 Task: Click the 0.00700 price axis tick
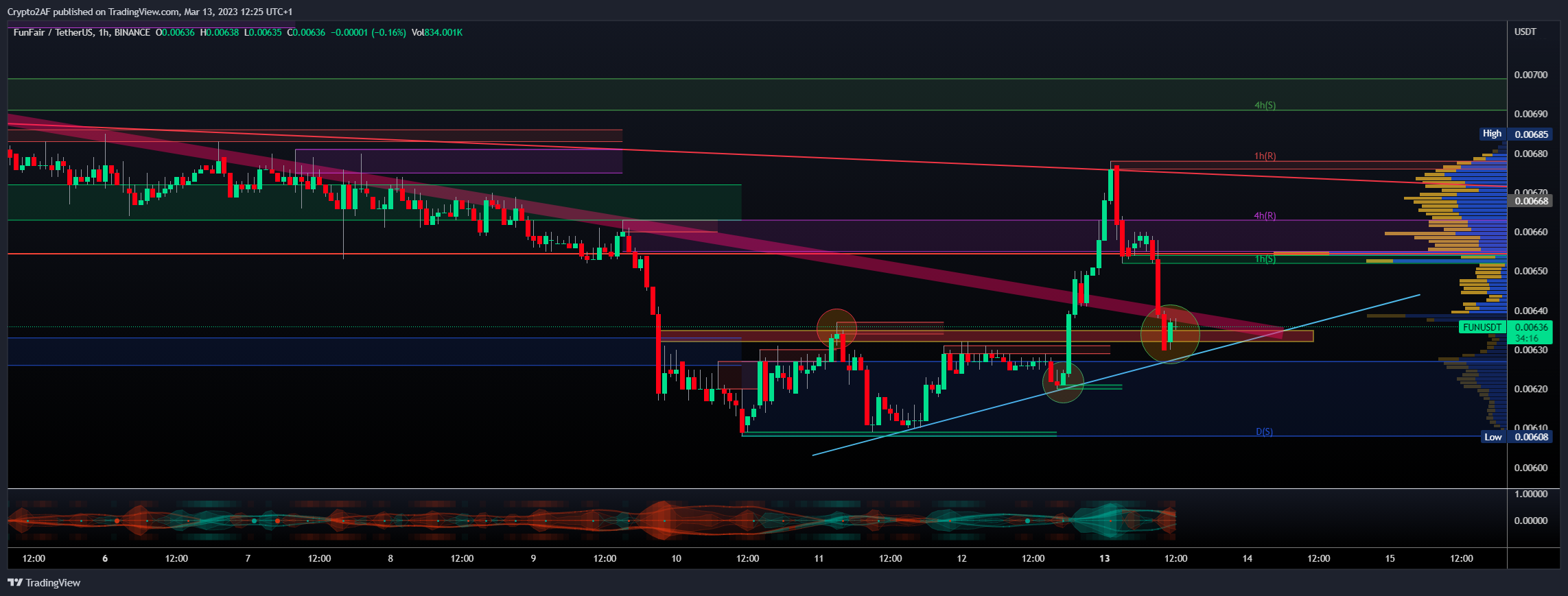tap(1531, 75)
